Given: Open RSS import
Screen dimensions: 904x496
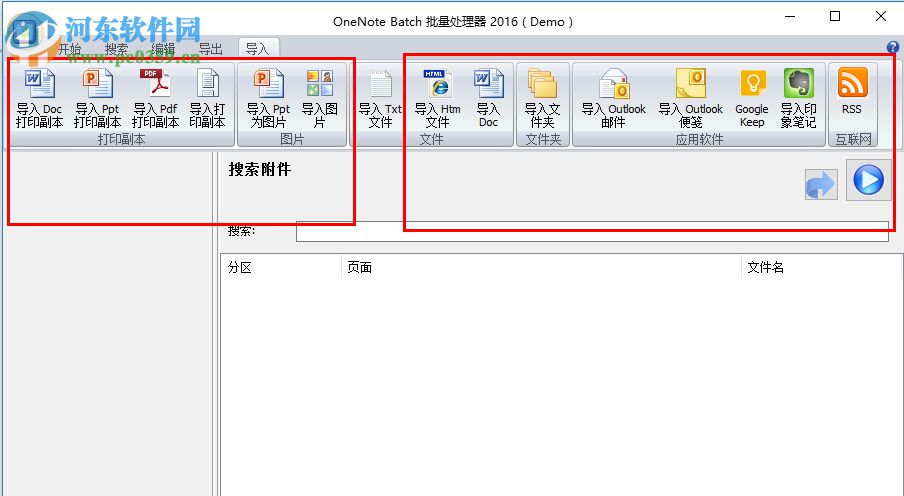Looking at the screenshot, I should coord(852,92).
